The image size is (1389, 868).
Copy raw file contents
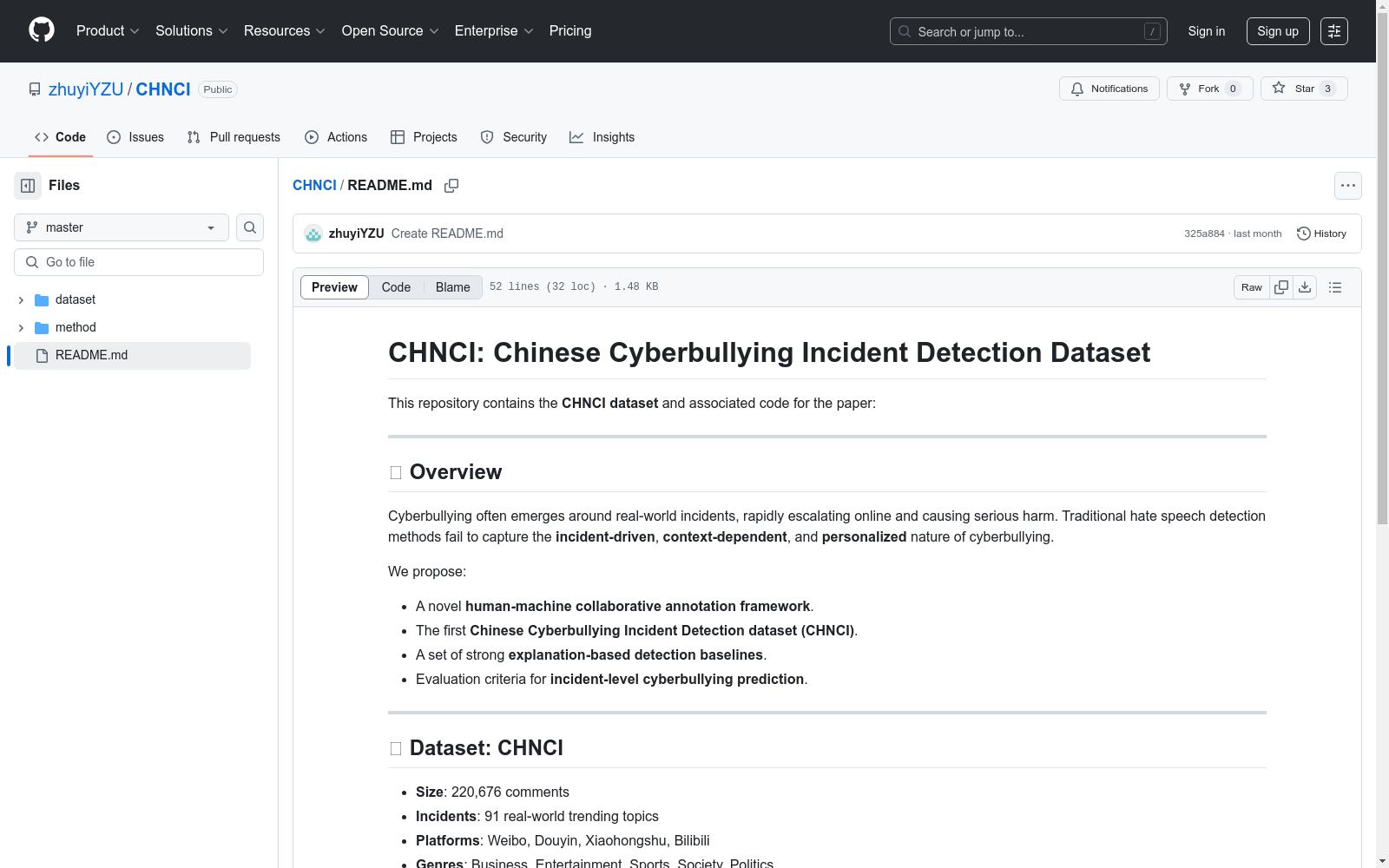[1281, 287]
